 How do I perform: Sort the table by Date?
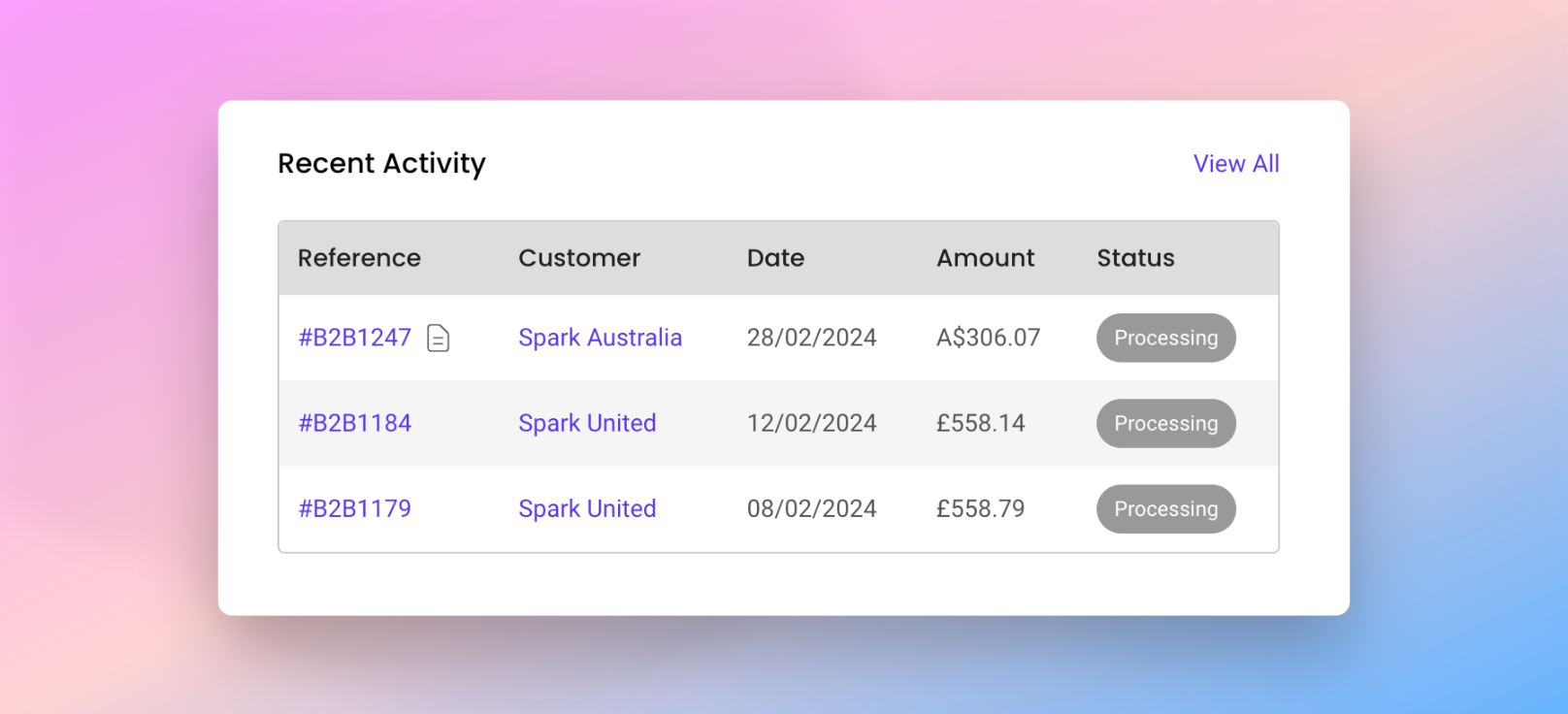[x=775, y=258]
